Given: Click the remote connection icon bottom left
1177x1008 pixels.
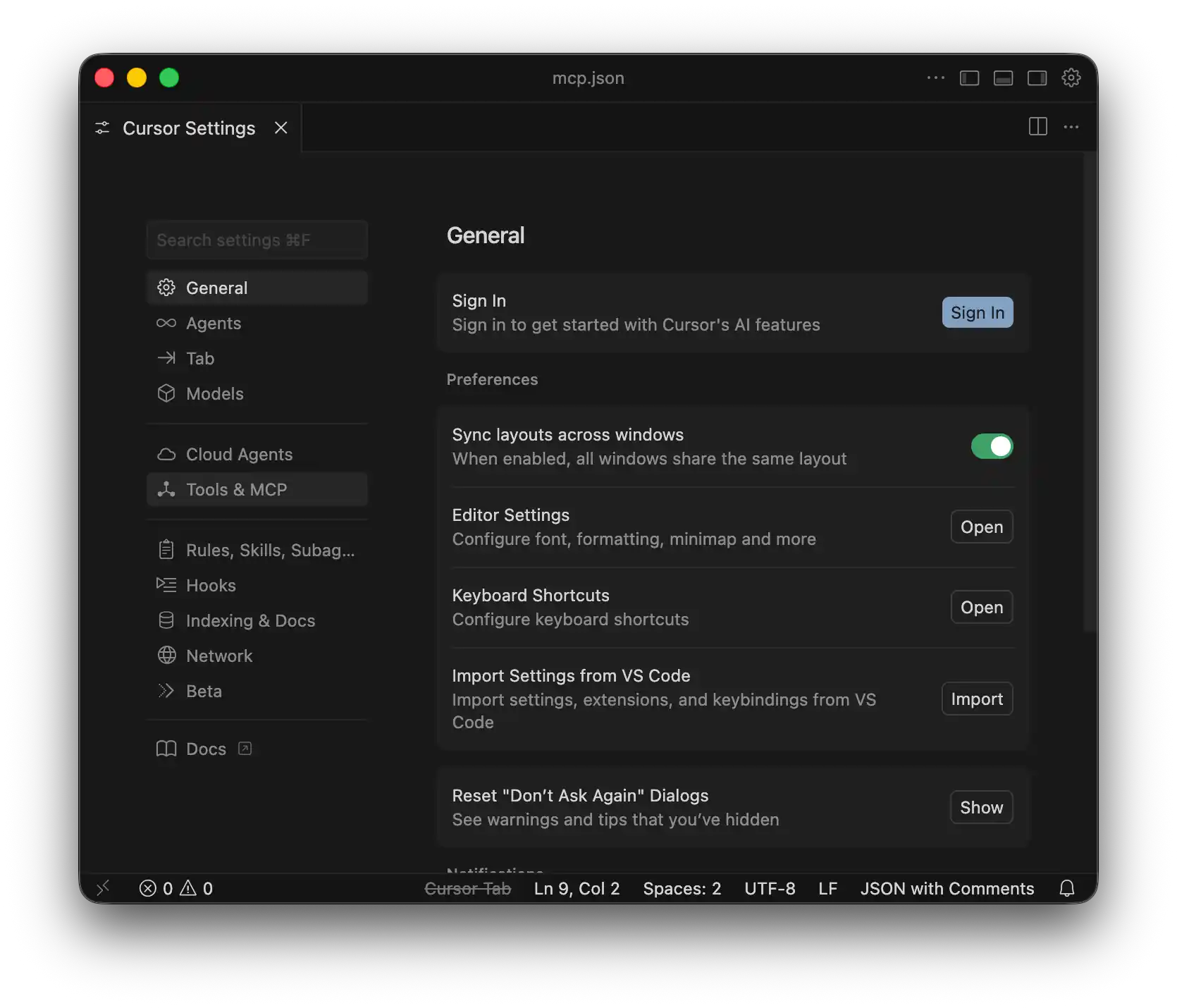Looking at the screenshot, I should [x=103, y=888].
